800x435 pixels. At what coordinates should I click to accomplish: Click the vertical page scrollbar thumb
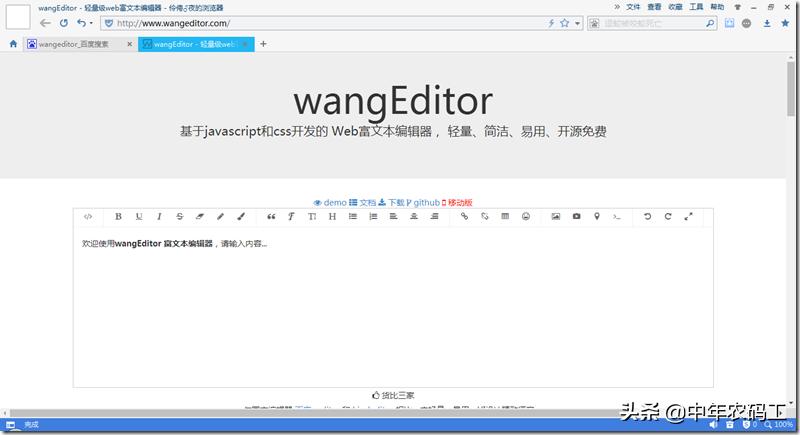pos(791,89)
